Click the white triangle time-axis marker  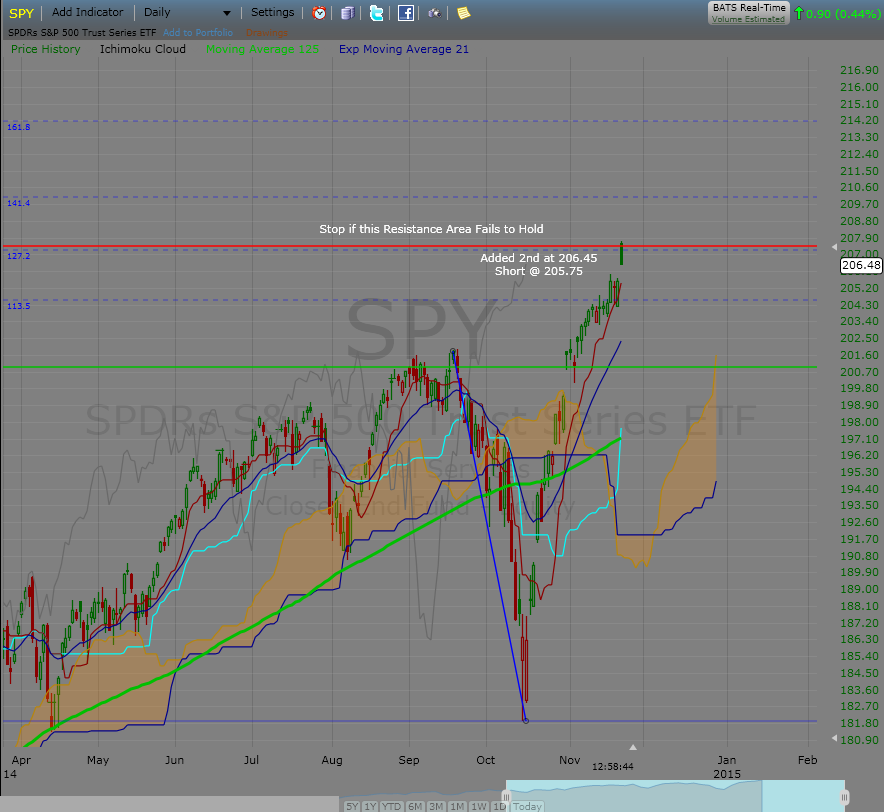point(633,747)
